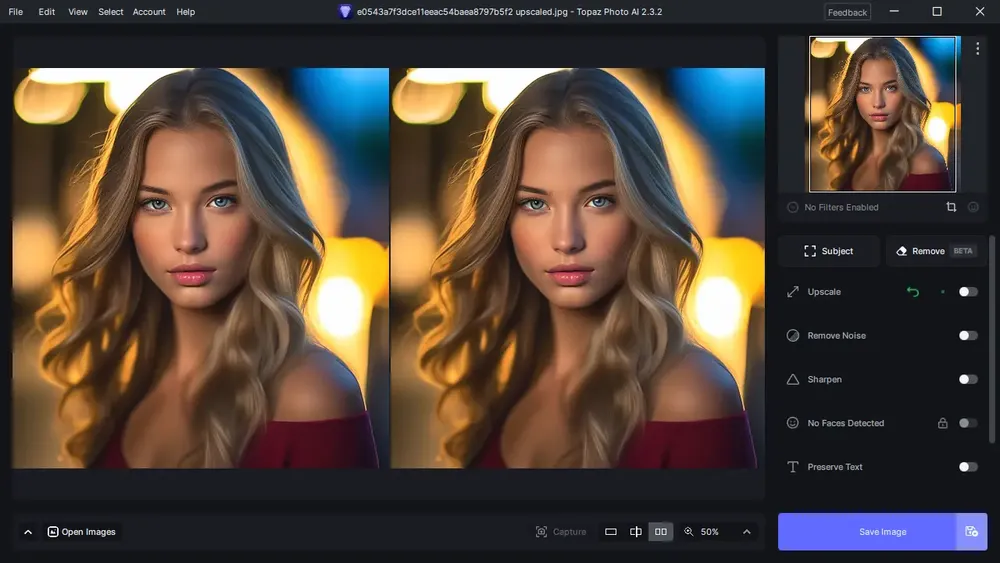Click the zoom magnifier icon
The width and height of the screenshot is (1000, 563).
pos(689,532)
